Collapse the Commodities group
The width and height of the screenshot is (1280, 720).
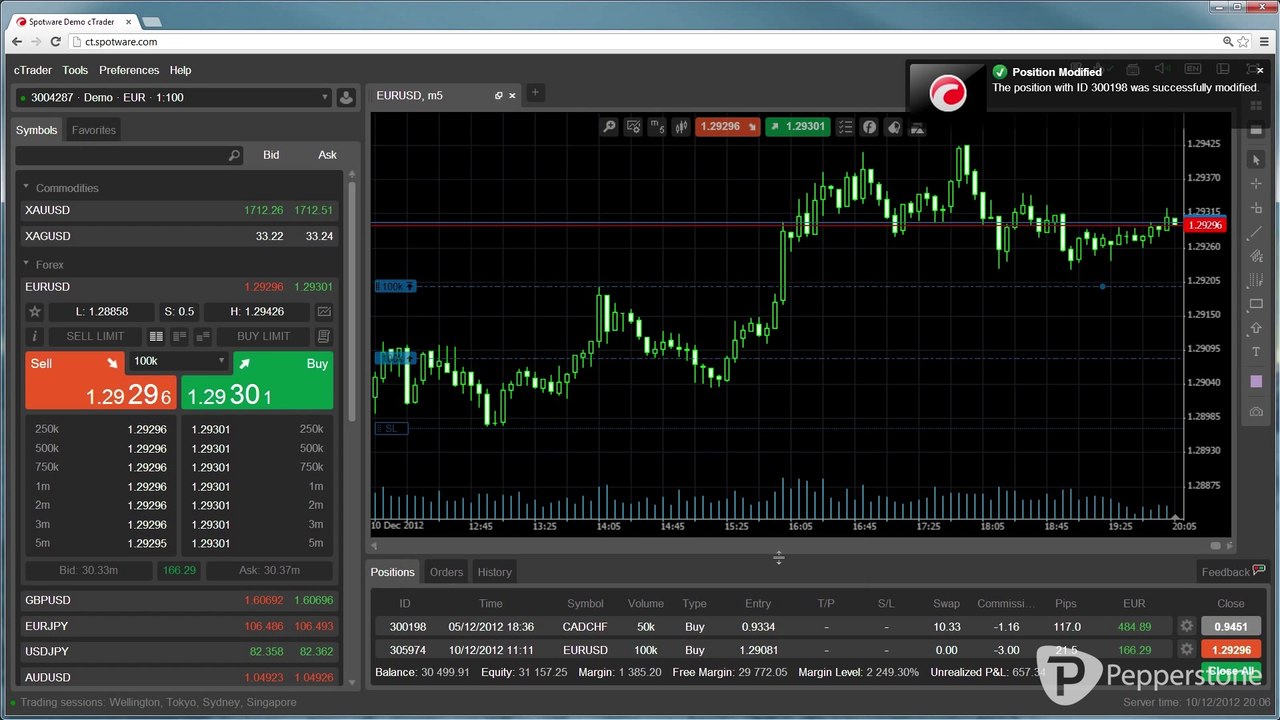[27, 188]
